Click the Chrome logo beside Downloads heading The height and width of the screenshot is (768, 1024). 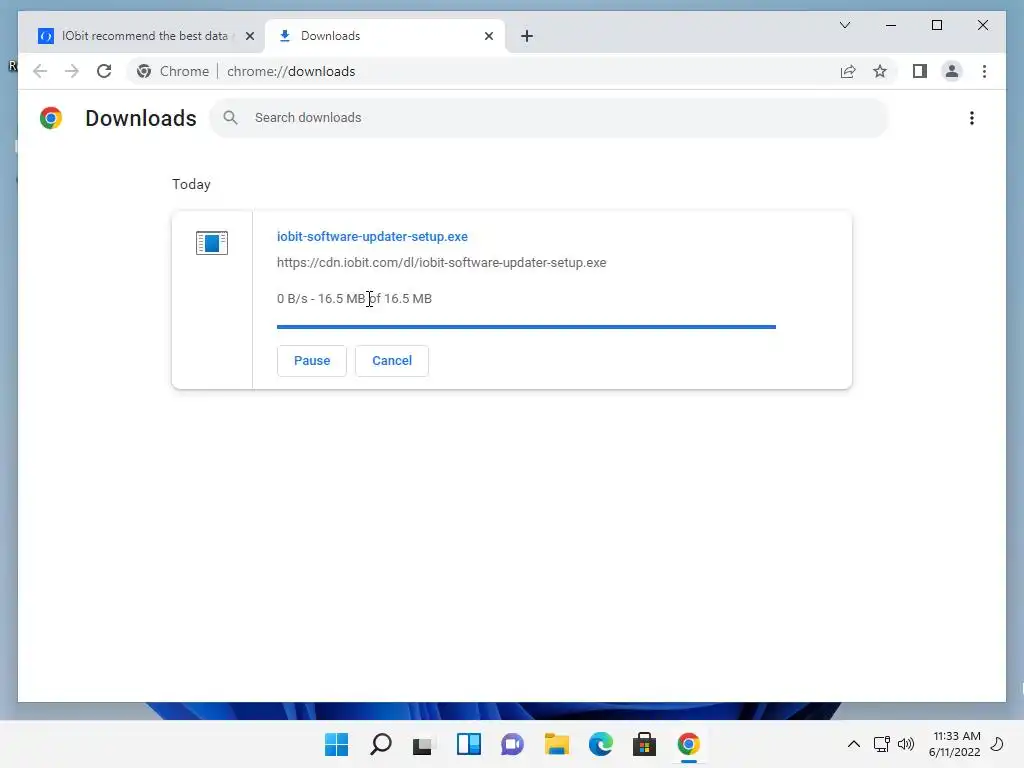[51, 118]
